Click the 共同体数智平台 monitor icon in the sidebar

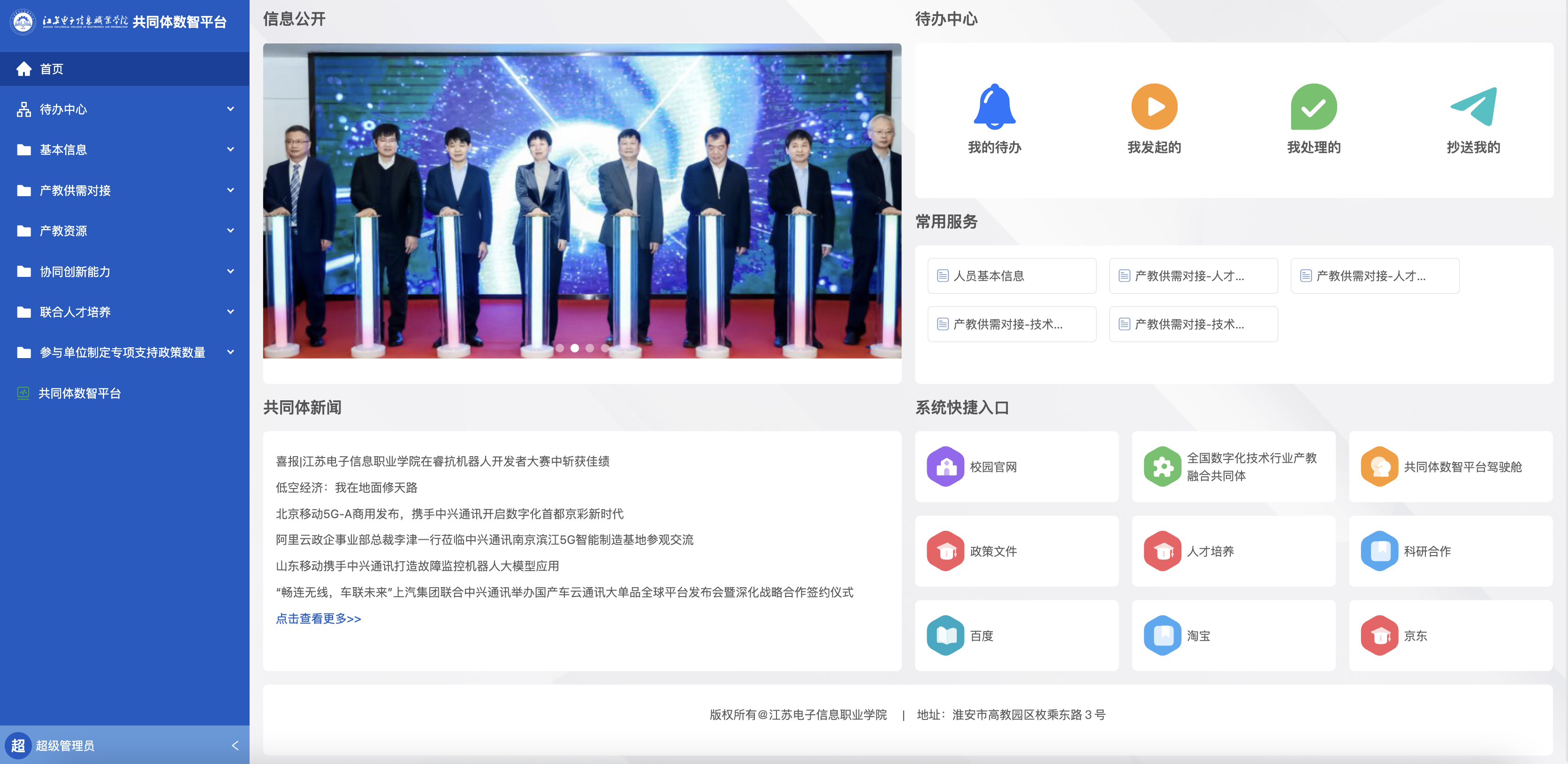point(23,393)
